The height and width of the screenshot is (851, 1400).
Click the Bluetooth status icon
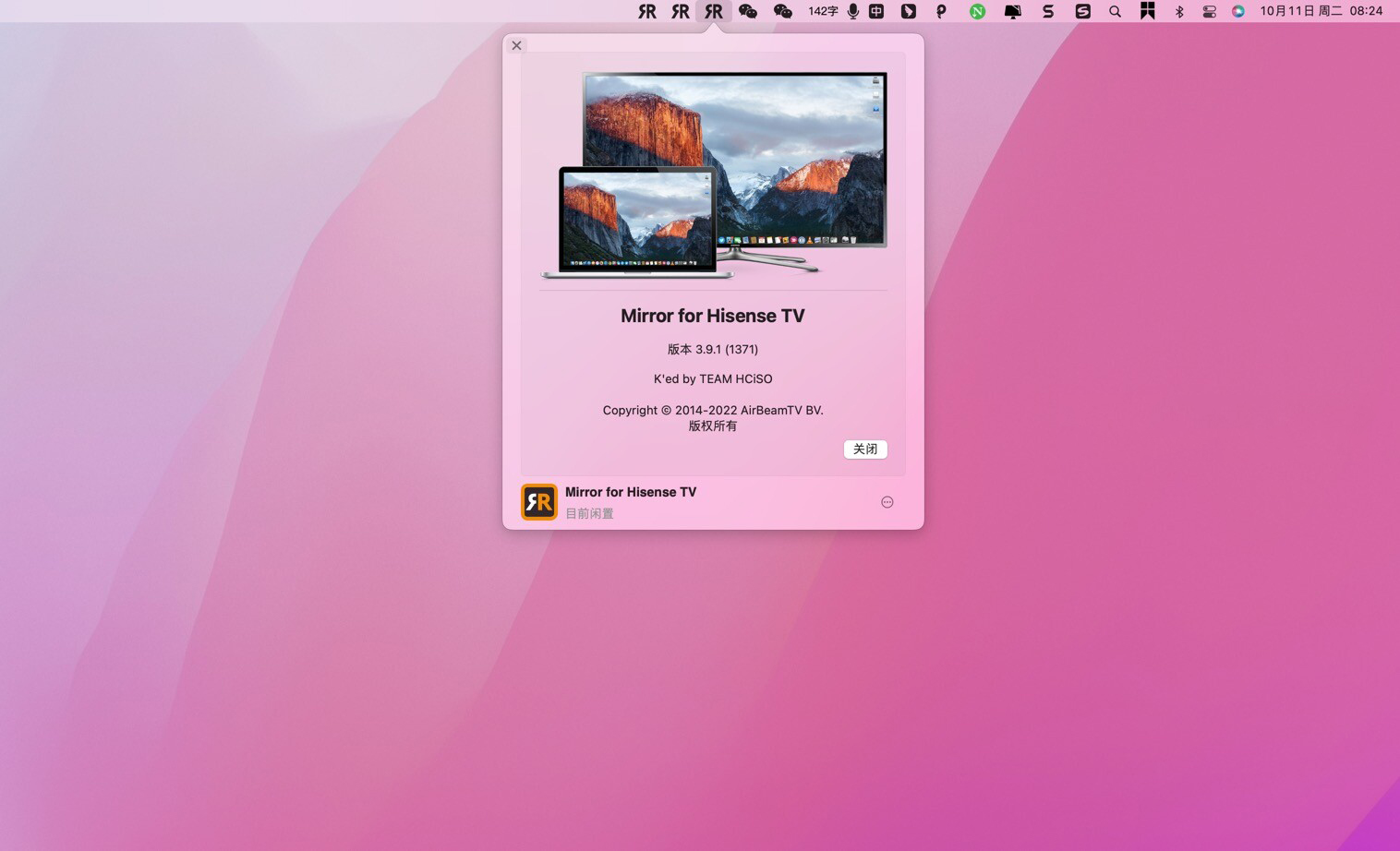1178,11
